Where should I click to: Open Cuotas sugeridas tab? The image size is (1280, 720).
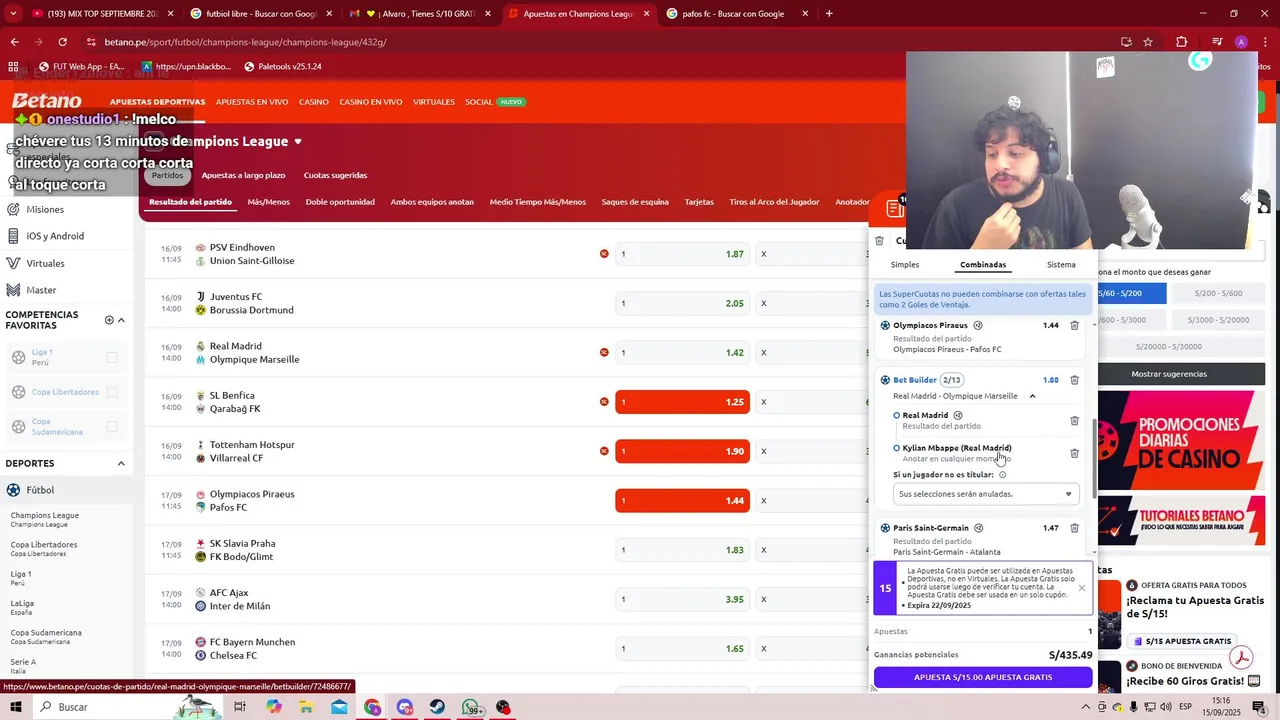(335, 175)
